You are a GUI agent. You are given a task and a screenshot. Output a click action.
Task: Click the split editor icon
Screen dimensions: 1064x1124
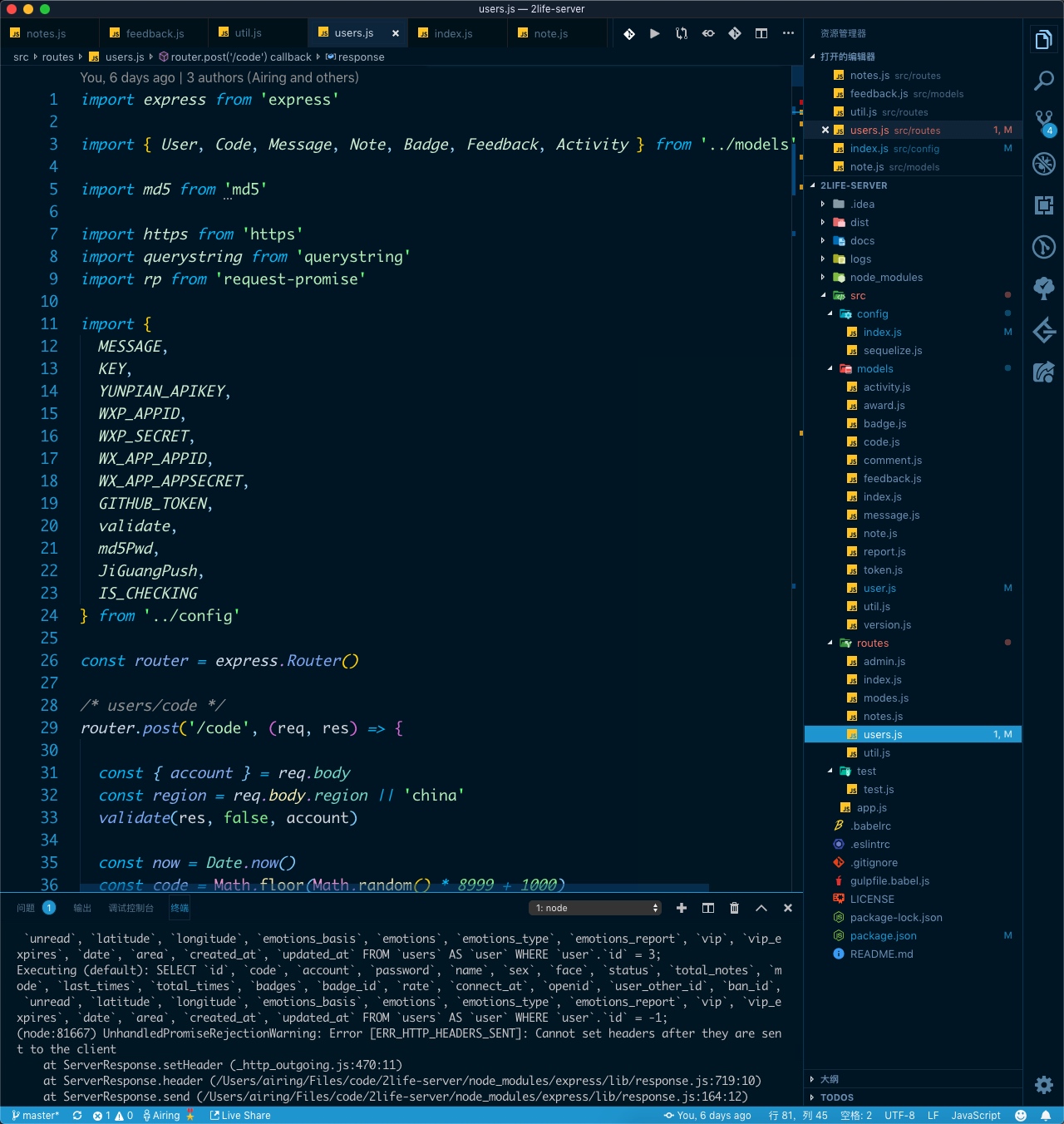click(761, 33)
